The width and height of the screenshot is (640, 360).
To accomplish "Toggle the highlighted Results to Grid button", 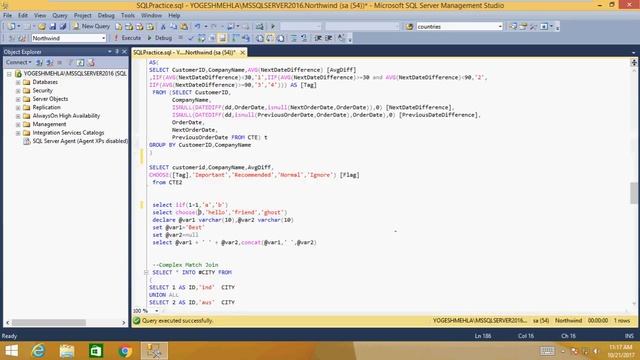I will 270,38.
